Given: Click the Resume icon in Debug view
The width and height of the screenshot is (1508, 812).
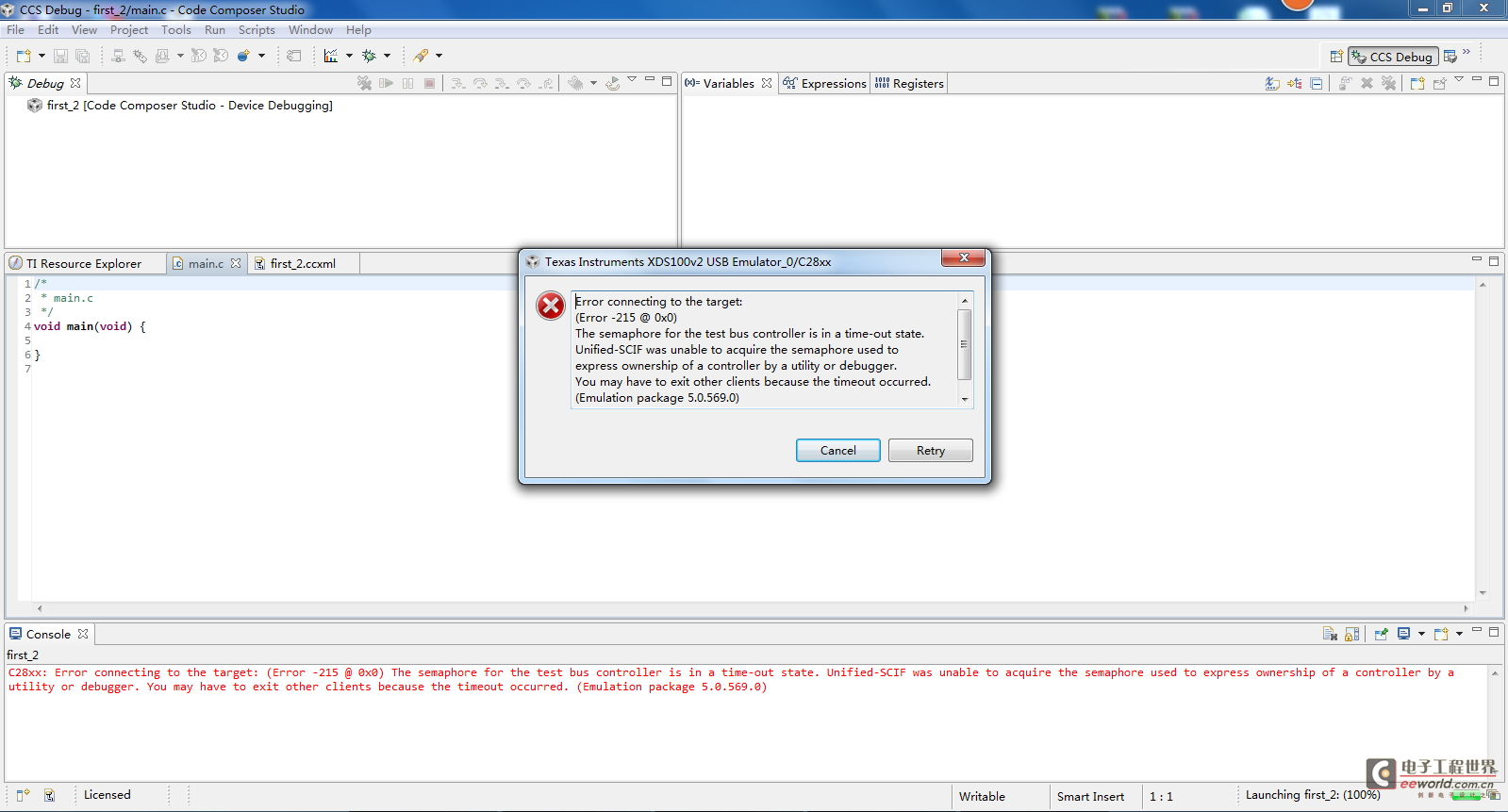Looking at the screenshot, I should 387,84.
